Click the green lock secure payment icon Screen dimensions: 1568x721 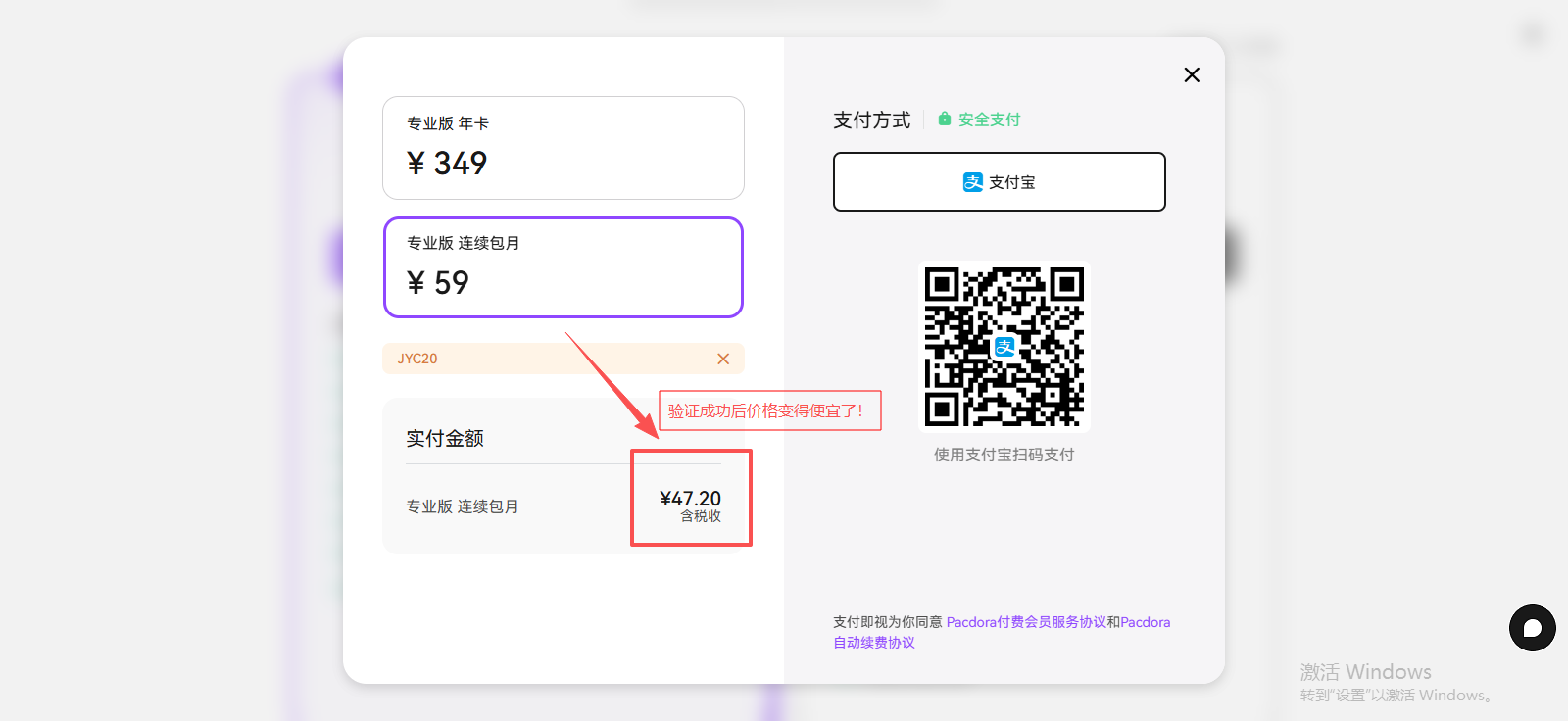click(945, 119)
